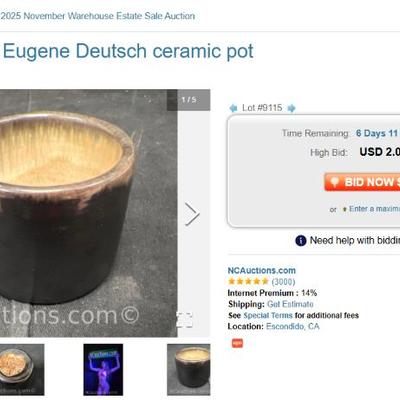Image resolution: width=400 pixels, height=400 pixels.
Task: Open the NCAuctions.com seller link
Action: (262, 270)
